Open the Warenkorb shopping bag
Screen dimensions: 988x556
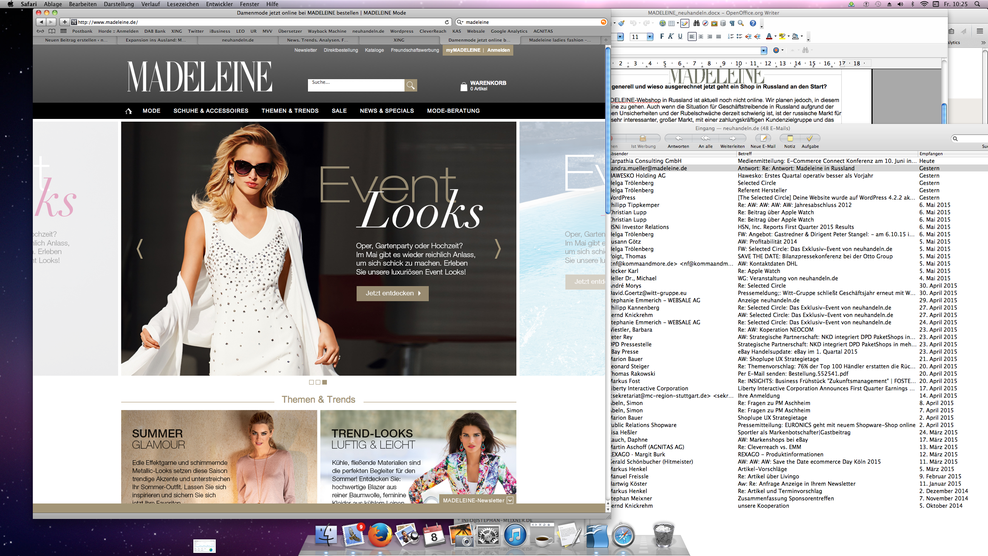(x=464, y=86)
